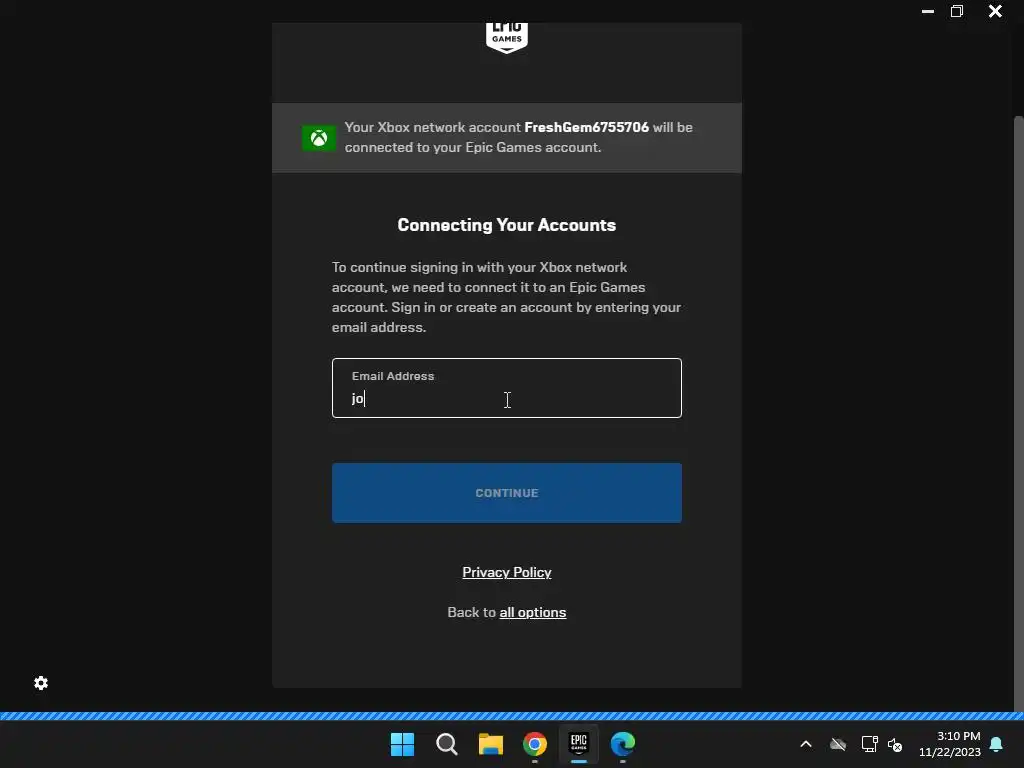Open settings gear at bottom left
This screenshot has width=1024, height=768.
[41, 683]
